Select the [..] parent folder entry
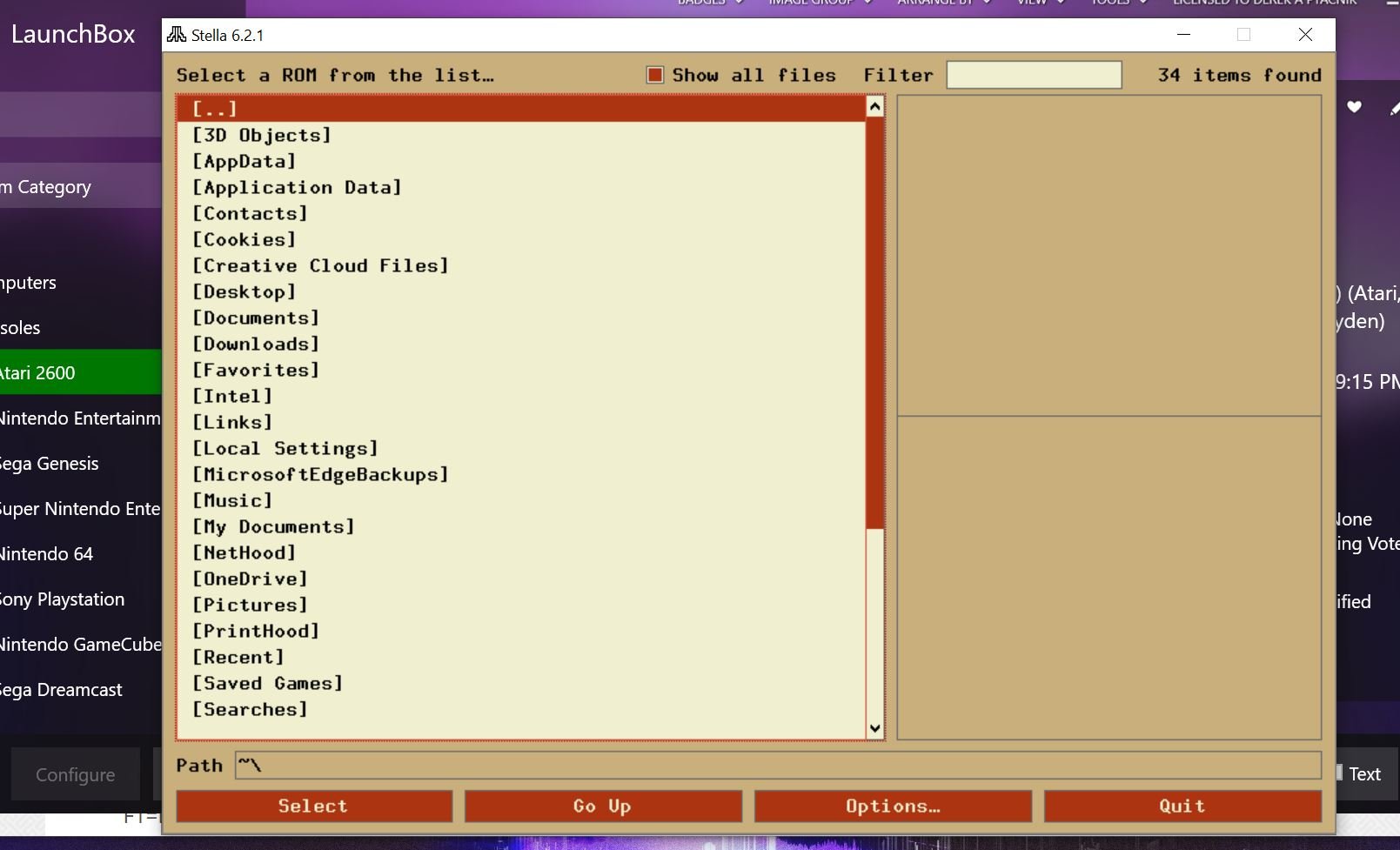This screenshot has height=850, width=1400. click(x=521, y=109)
